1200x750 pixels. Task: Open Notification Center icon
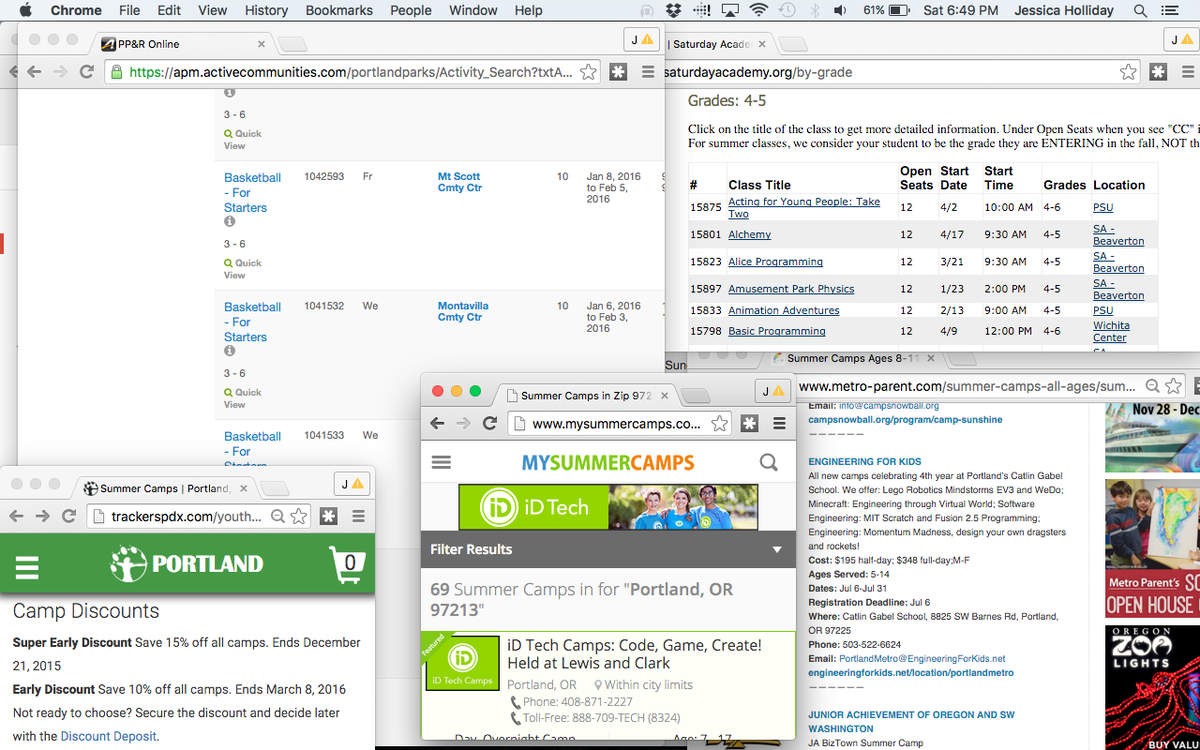click(1169, 10)
